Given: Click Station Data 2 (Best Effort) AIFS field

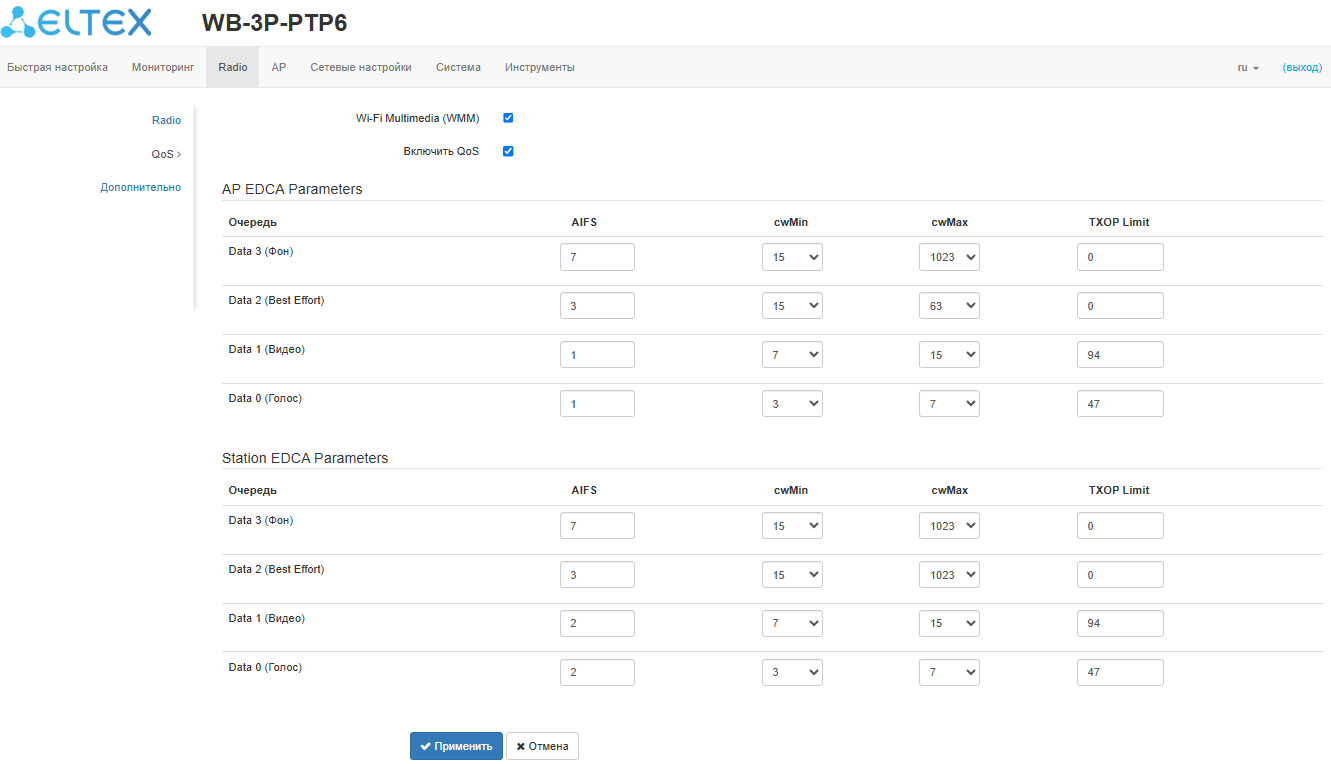Looking at the screenshot, I should point(597,575).
